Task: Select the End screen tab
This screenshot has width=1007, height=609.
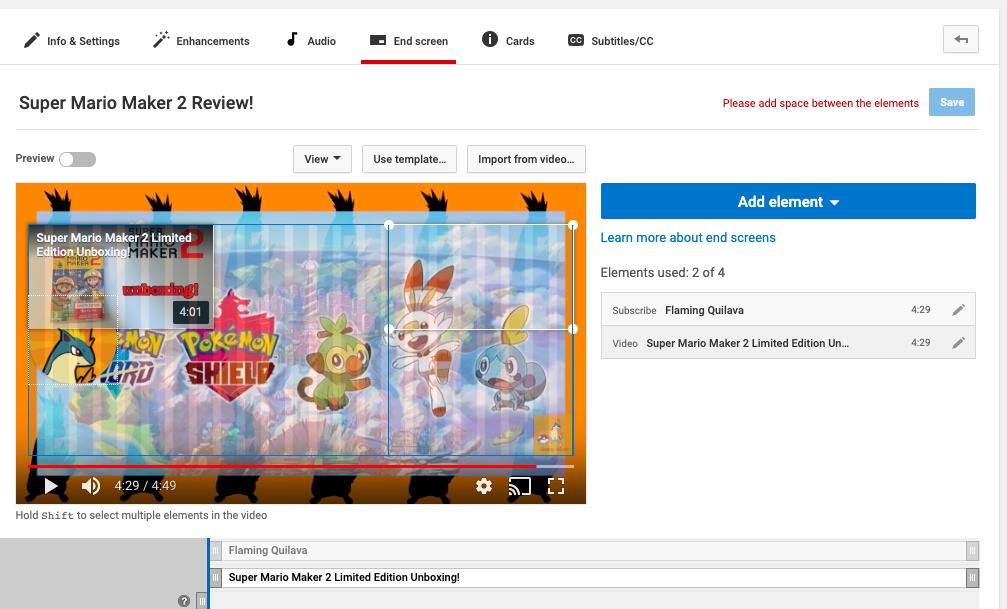Action: click(408, 40)
